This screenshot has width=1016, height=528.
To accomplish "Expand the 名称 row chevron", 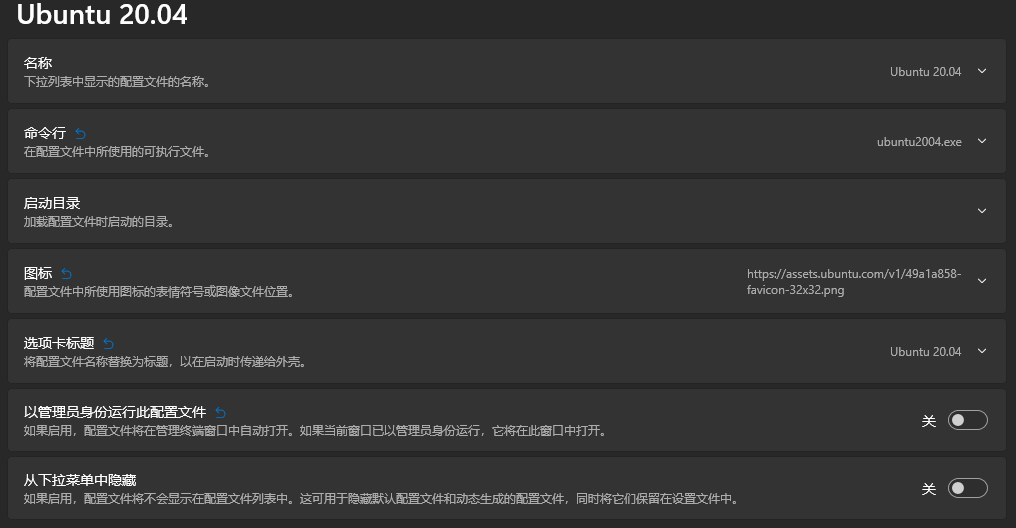I will [x=982, y=71].
